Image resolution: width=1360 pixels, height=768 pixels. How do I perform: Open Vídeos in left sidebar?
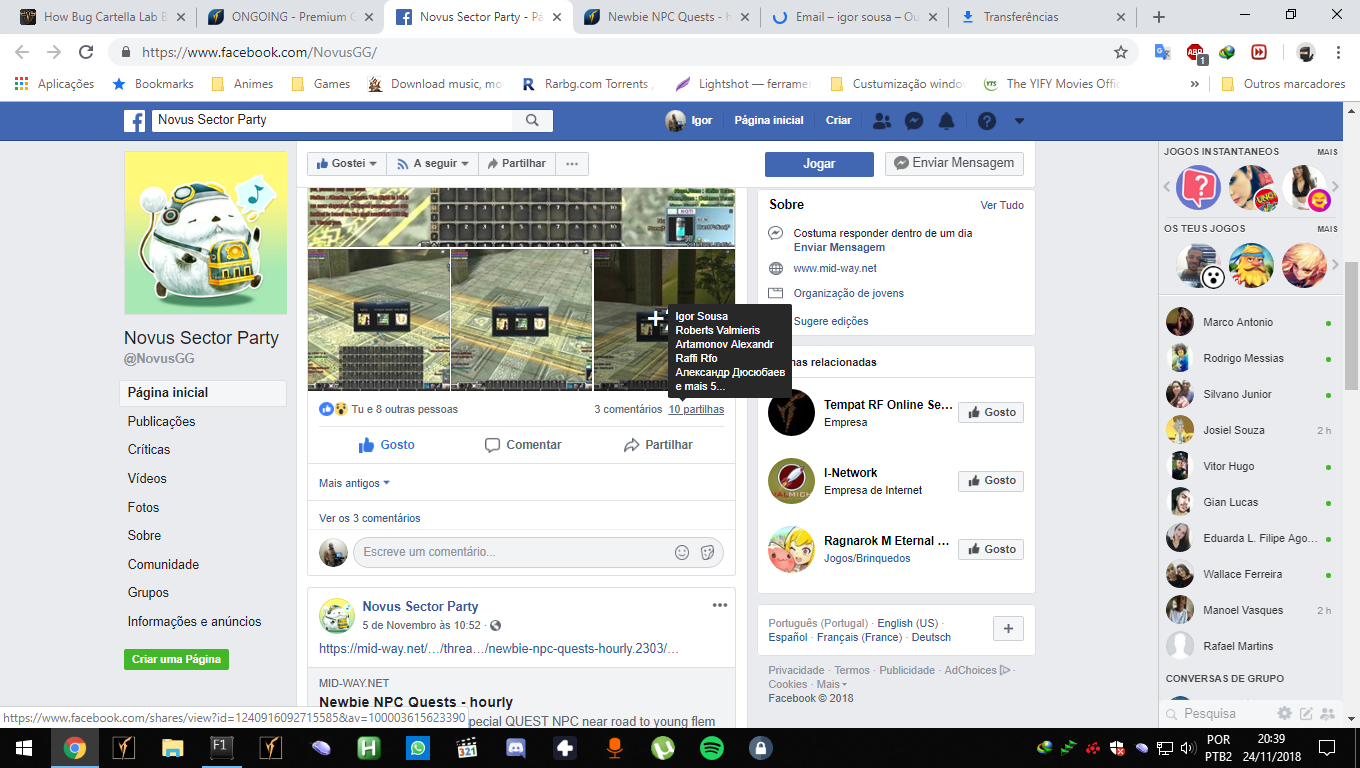(147, 479)
